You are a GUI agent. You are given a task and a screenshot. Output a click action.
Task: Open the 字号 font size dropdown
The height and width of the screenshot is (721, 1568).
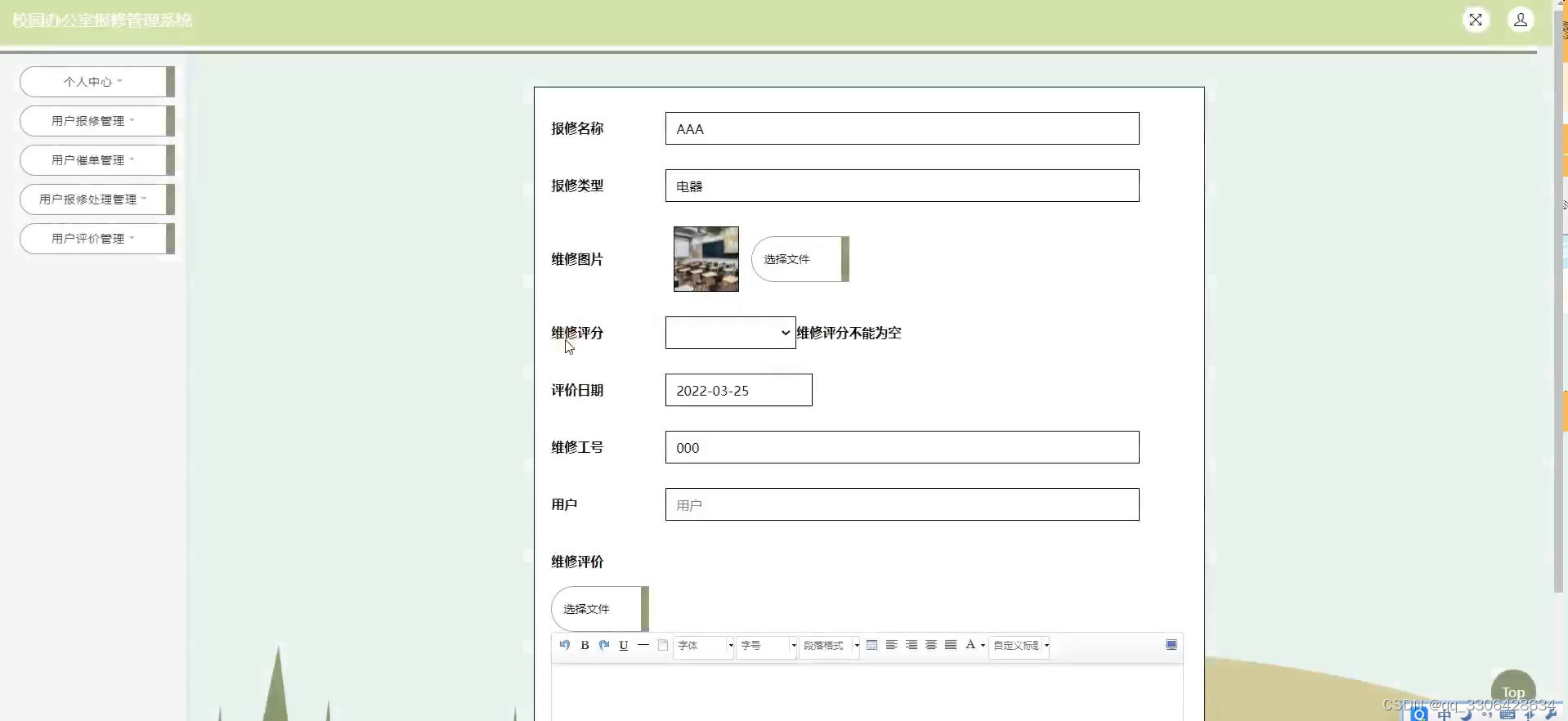(x=767, y=646)
